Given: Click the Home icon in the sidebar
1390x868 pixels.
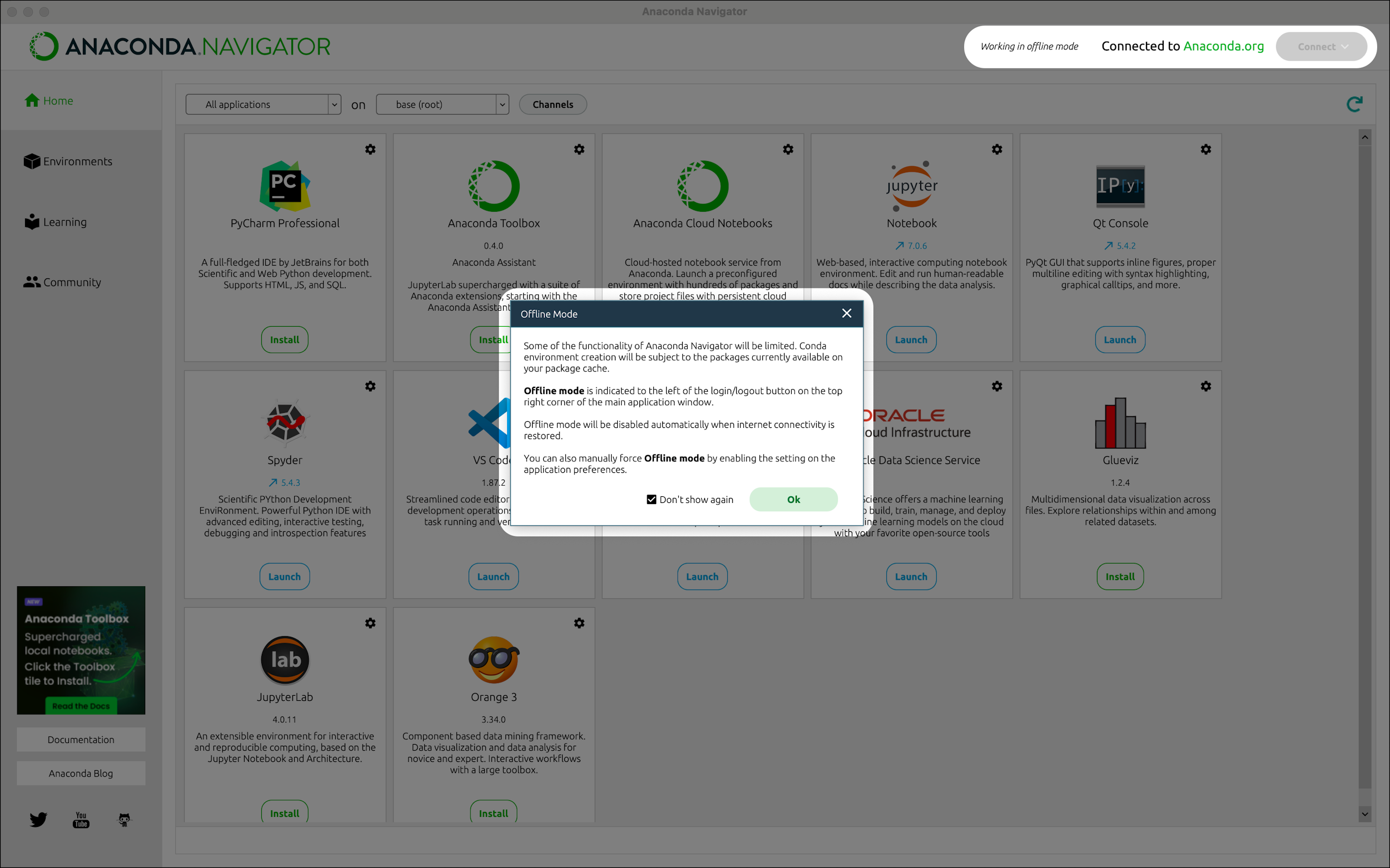Looking at the screenshot, I should [x=33, y=101].
